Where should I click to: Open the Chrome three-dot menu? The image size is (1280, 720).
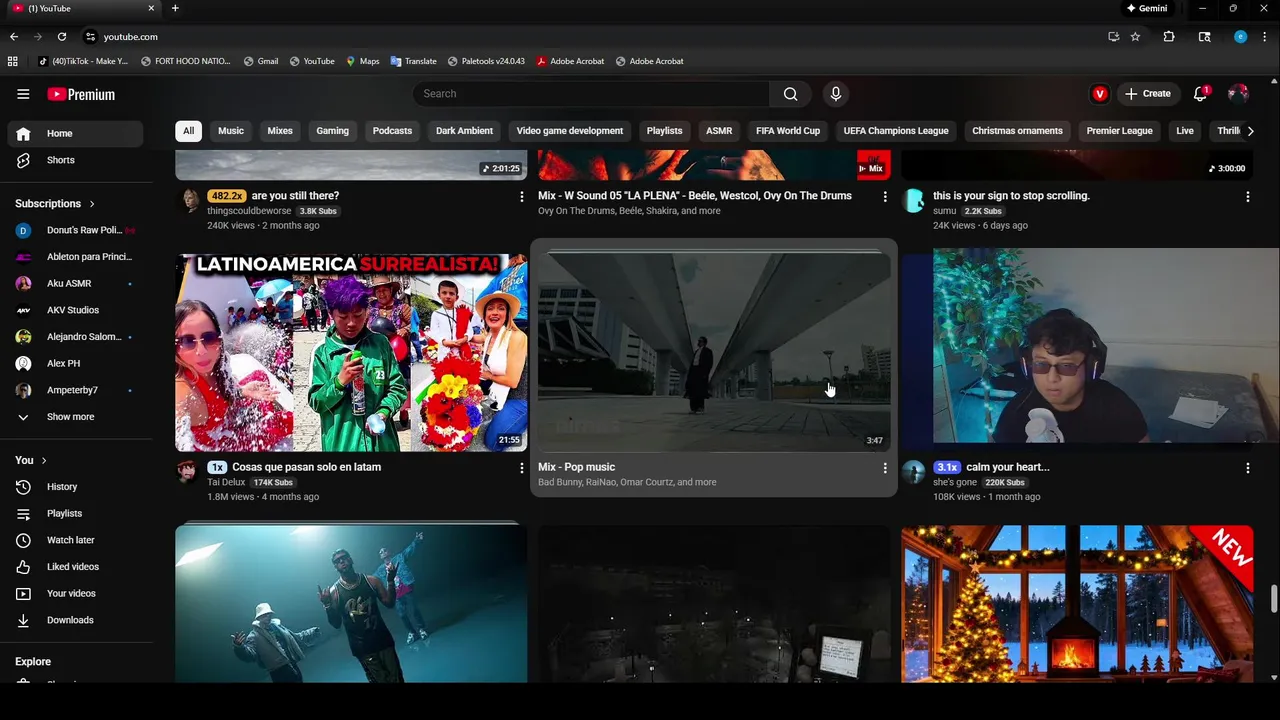pos(1264,37)
